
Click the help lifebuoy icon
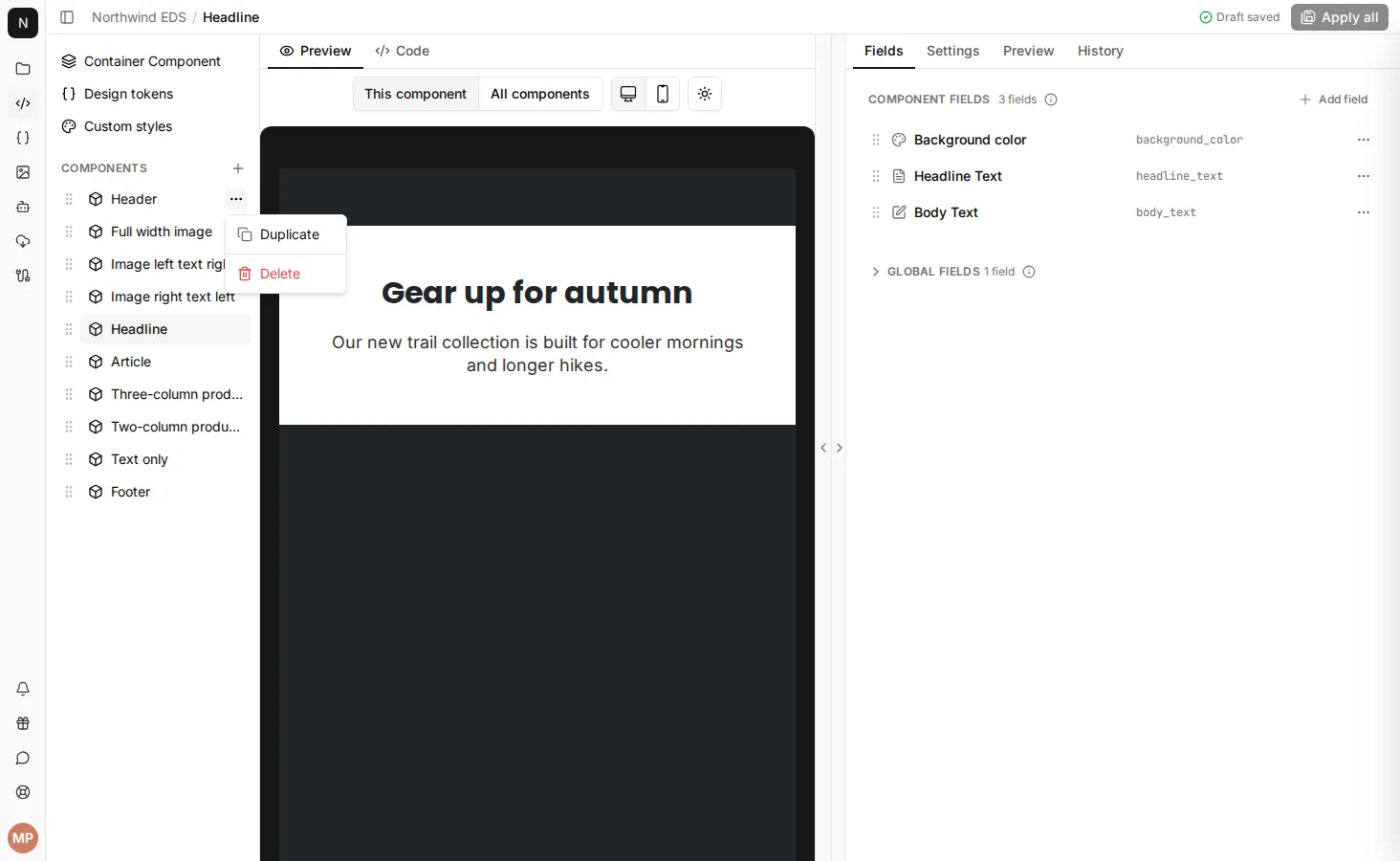point(23,792)
